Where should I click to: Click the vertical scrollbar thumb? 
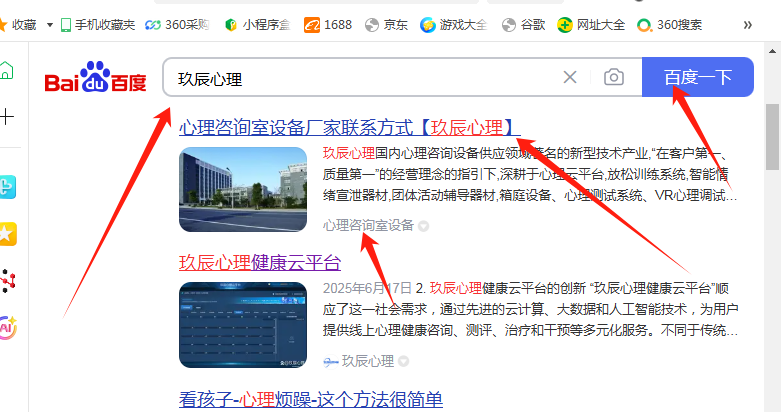coord(773,137)
